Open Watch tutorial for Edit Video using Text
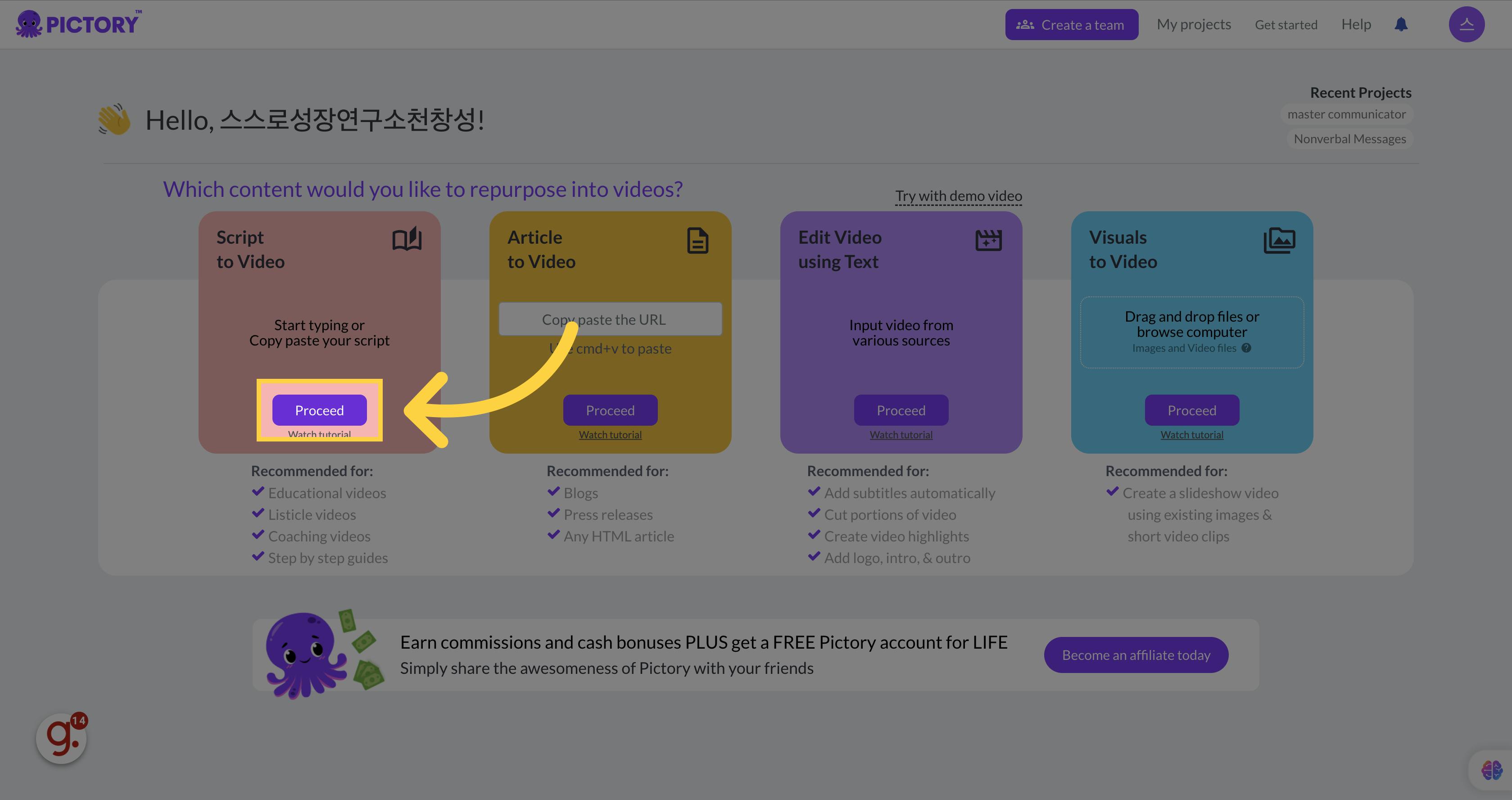This screenshot has height=800, width=1512. coord(901,435)
